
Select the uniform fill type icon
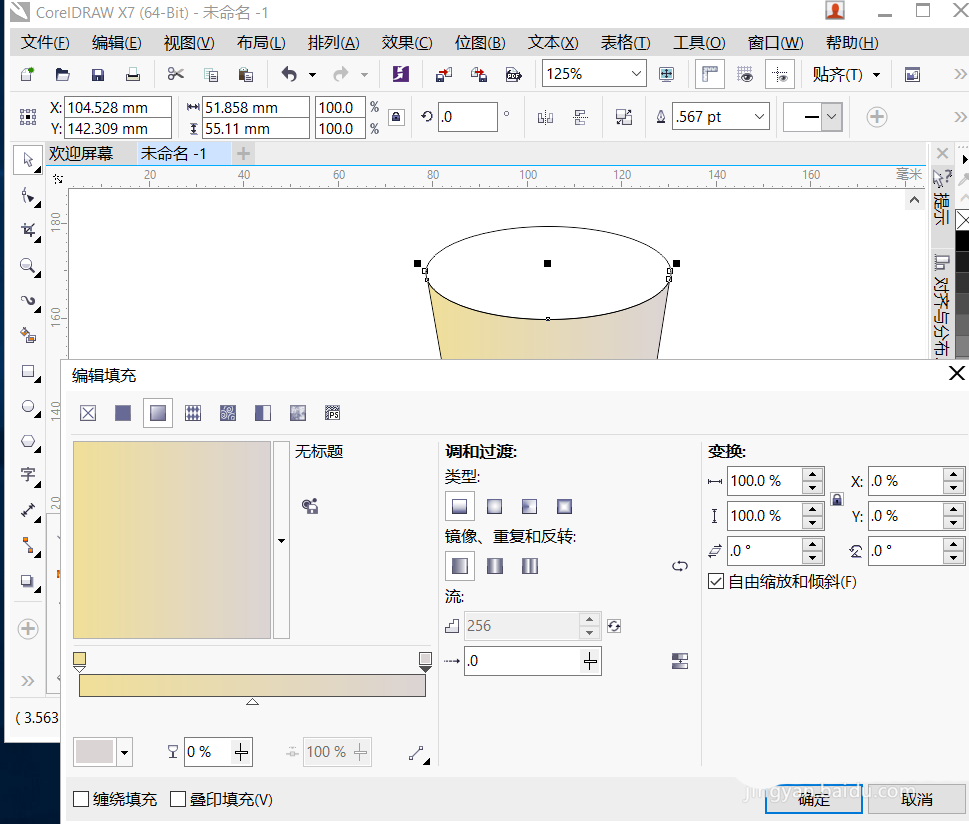[x=122, y=412]
